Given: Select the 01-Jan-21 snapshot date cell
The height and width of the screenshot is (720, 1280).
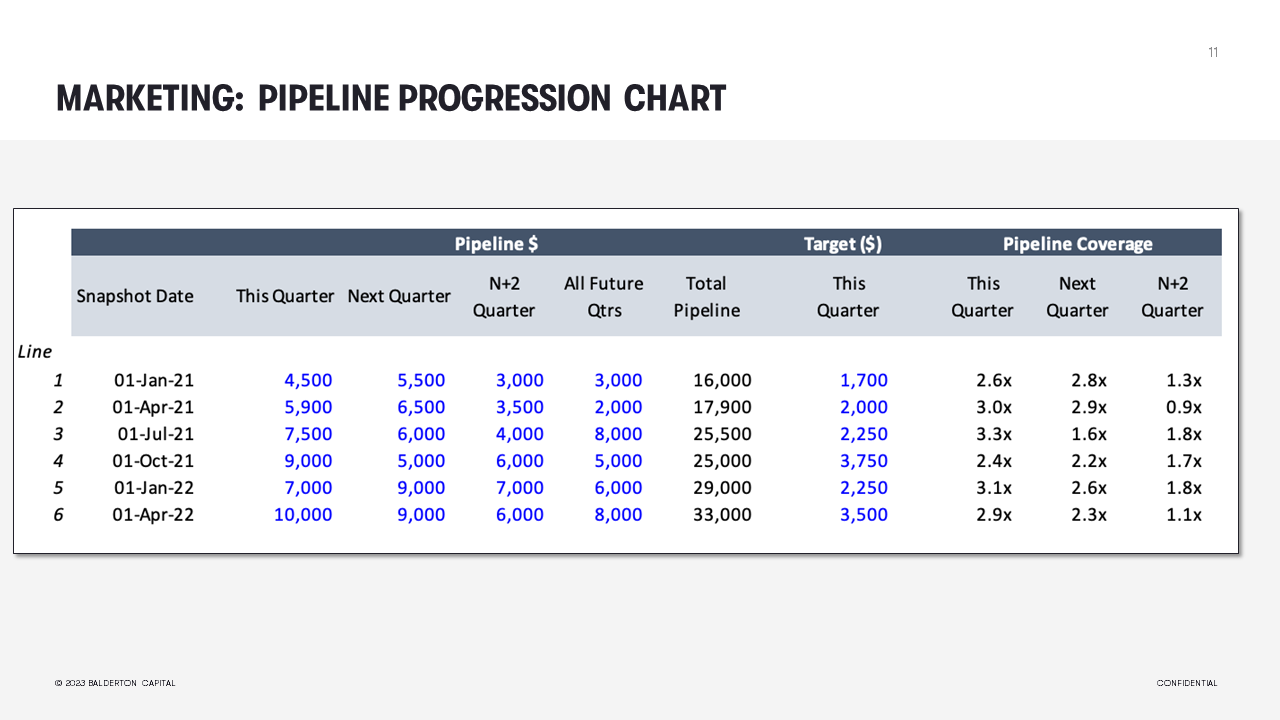Looking at the screenshot, I should pos(154,380).
